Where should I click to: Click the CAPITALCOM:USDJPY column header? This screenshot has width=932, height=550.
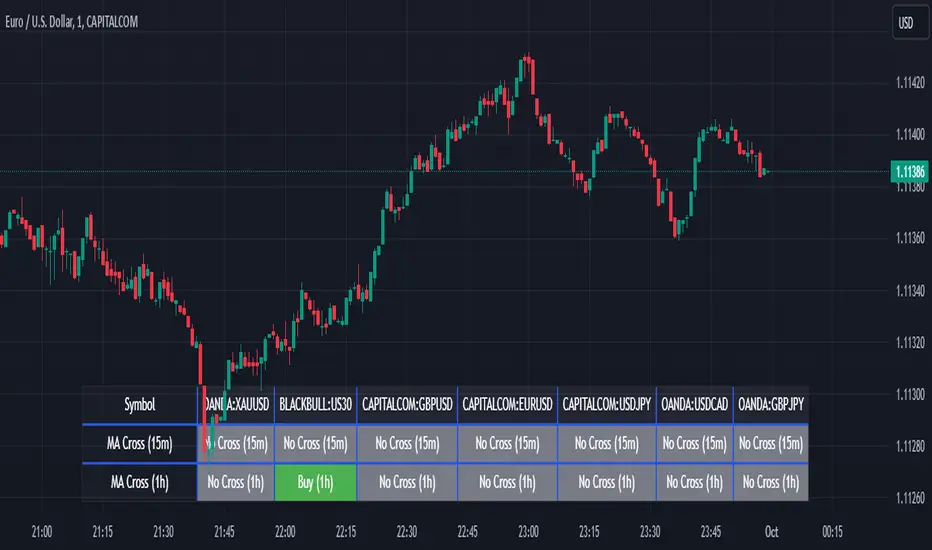(606, 405)
